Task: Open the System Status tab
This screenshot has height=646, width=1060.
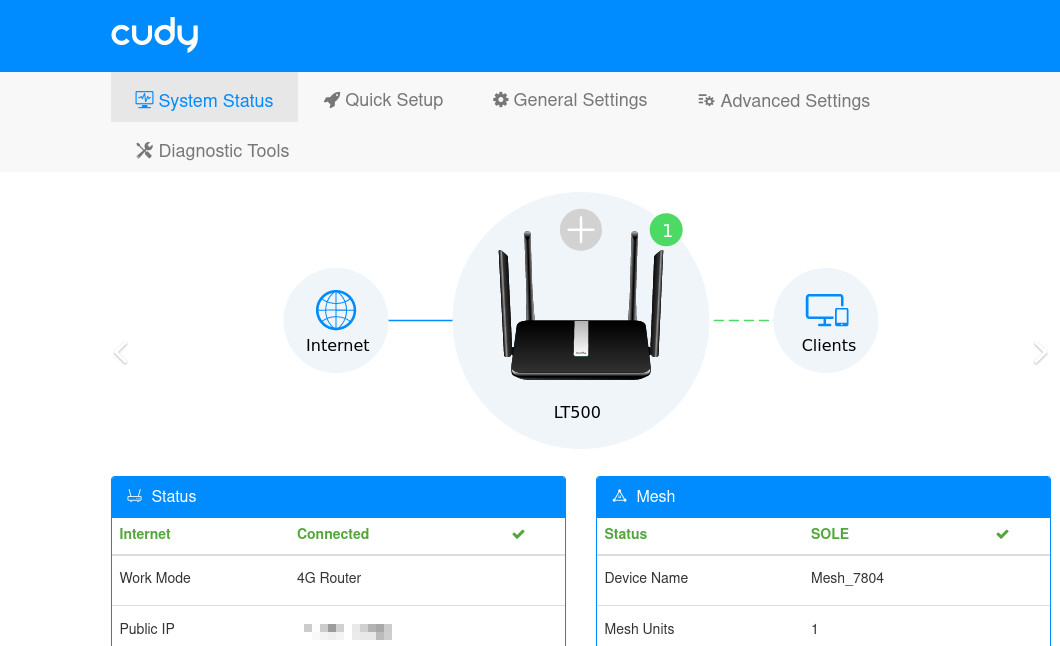Action: (x=204, y=97)
